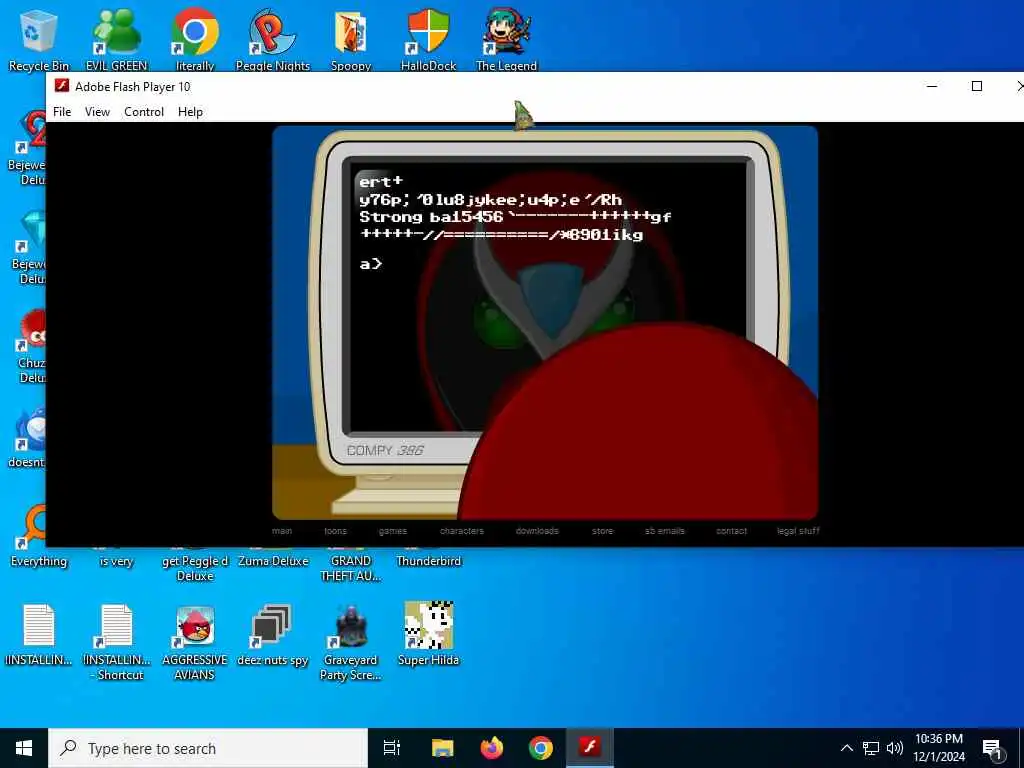Open the games link
The height and width of the screenshot is (768, 1024).
pos(392,531)
